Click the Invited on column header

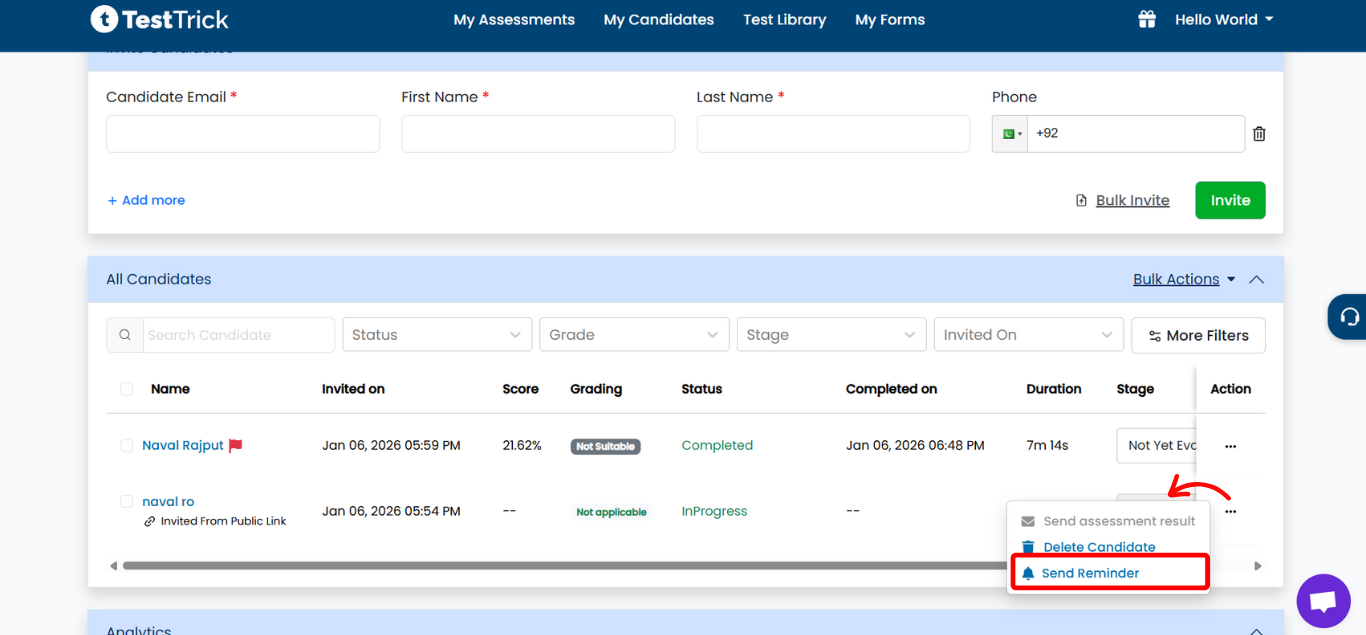pos(353,389)
